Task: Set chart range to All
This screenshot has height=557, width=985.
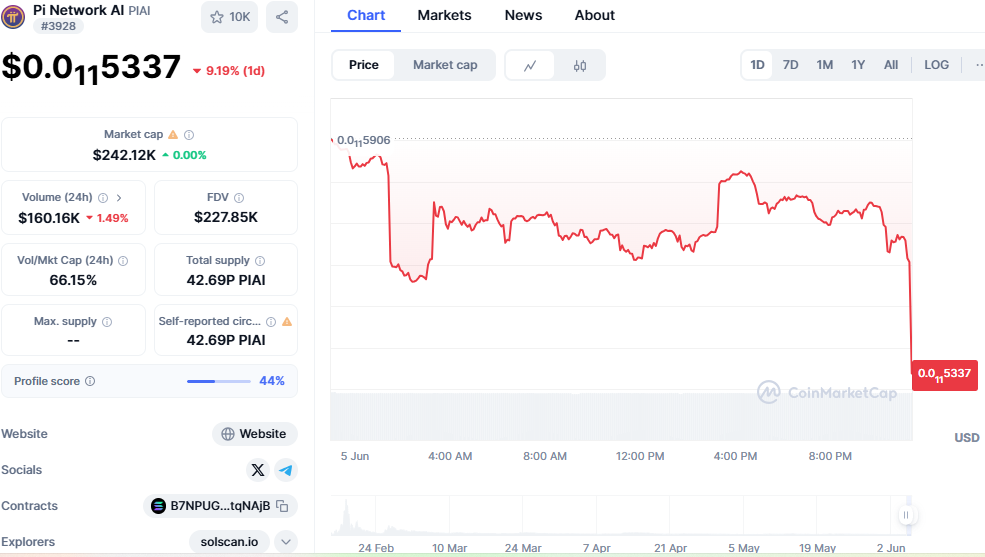Action: (x=891, y=65)
